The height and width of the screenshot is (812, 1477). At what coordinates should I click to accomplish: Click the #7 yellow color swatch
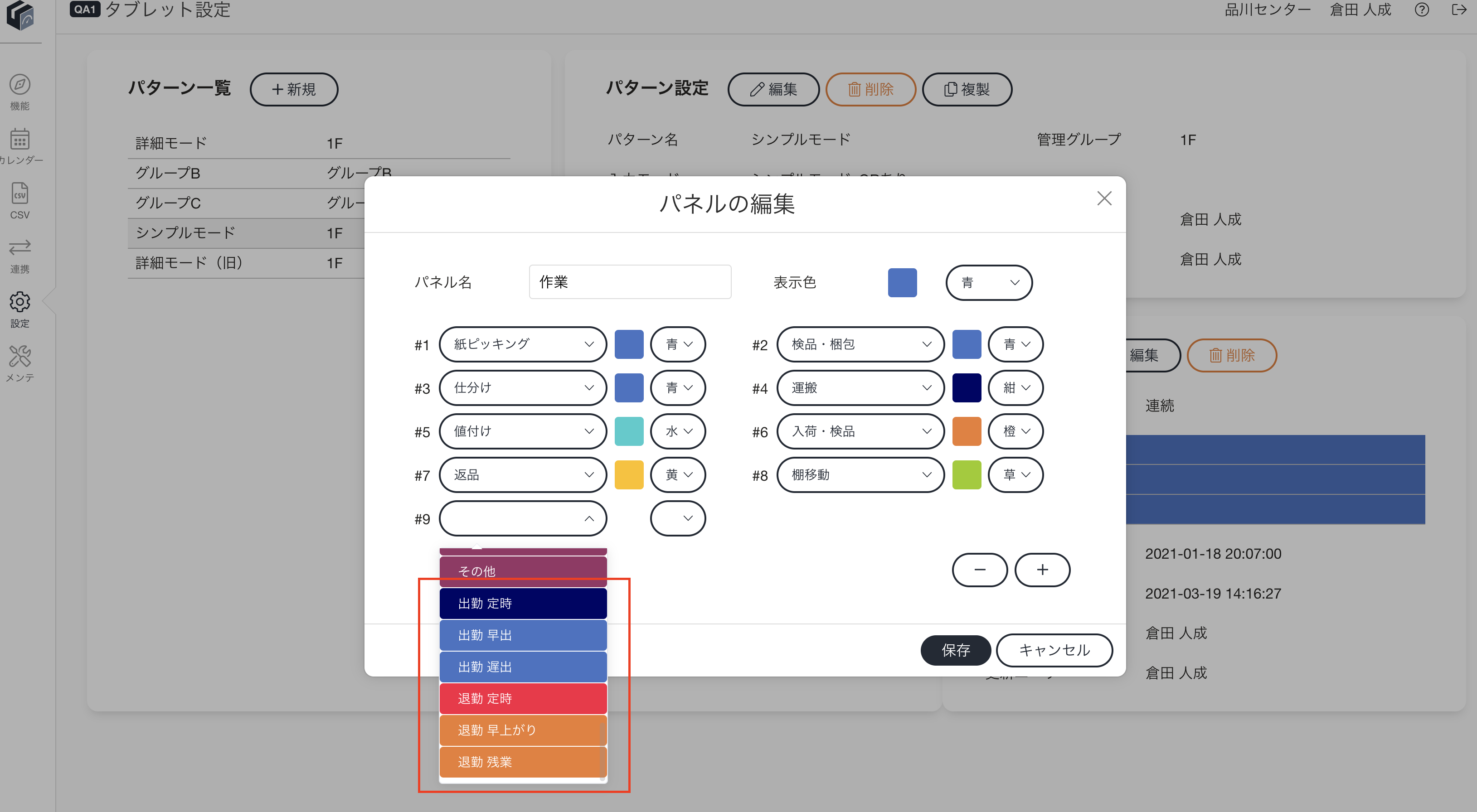(x=628, y=475)
